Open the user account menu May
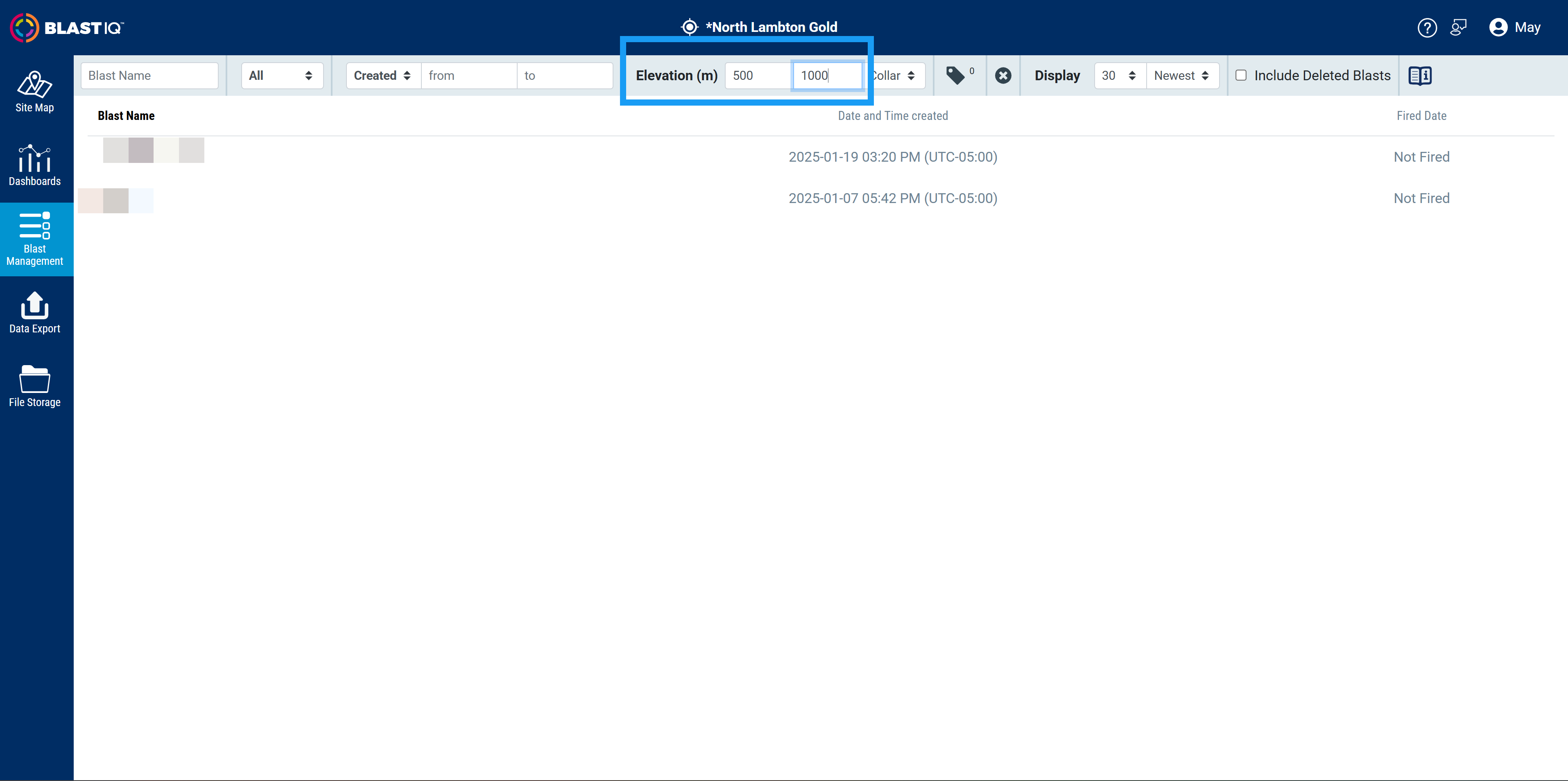 [1515, 27]
